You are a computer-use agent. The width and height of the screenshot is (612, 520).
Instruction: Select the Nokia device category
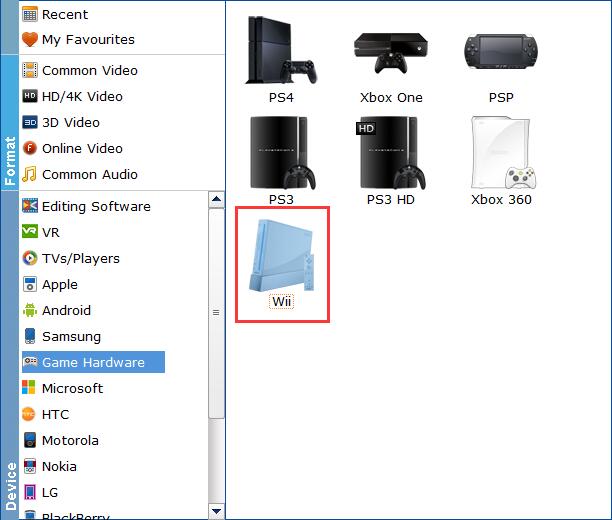(59, 467)
